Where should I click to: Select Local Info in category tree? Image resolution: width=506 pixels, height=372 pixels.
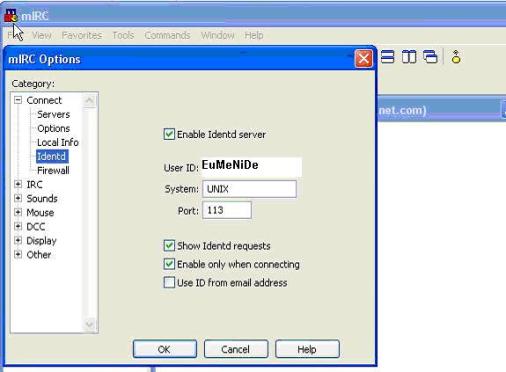pos(58,142)
